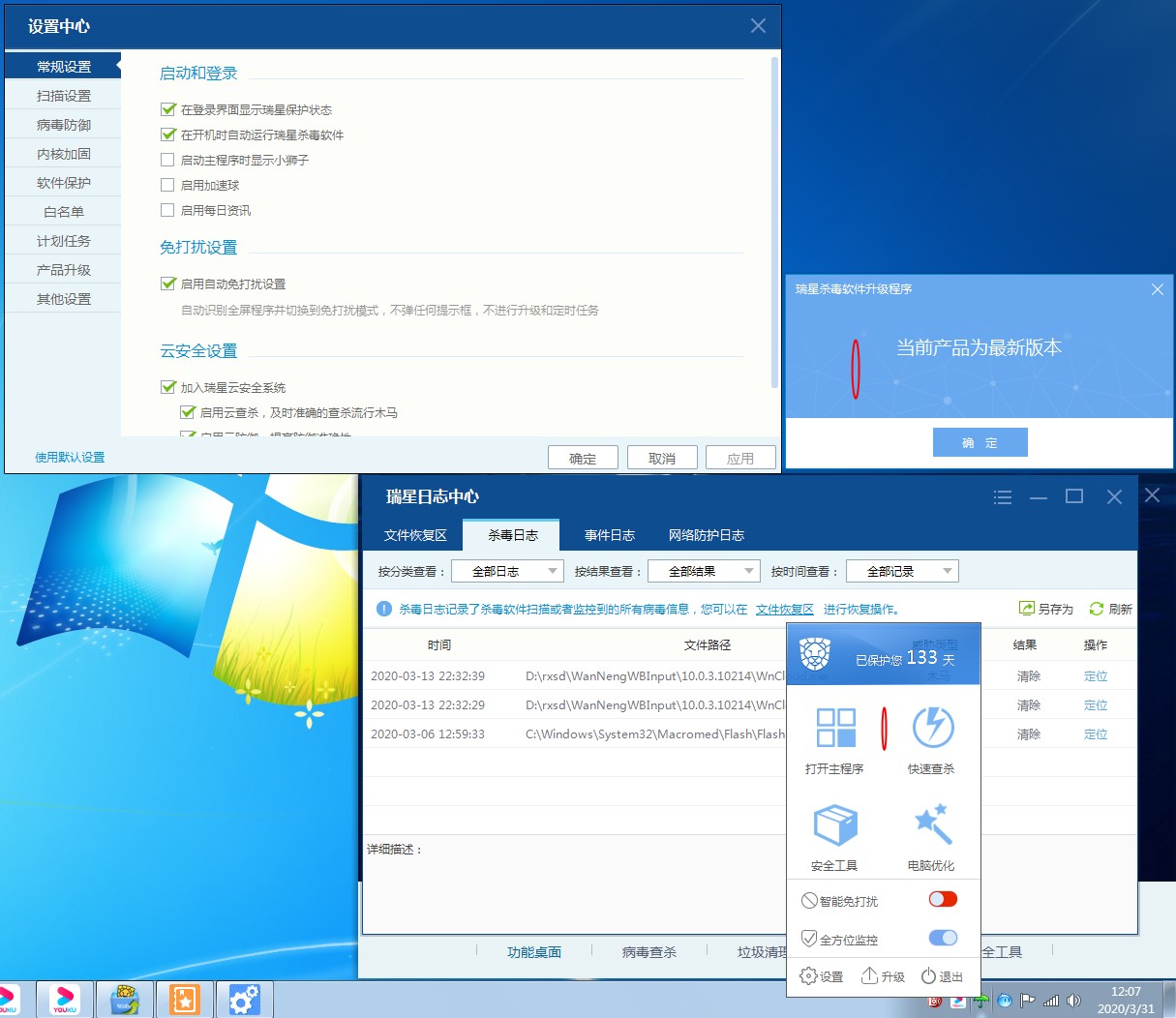1176x1018 pixels.
Task: Open 设置 gear in tray popup
Action: click(x=808, y=976)
